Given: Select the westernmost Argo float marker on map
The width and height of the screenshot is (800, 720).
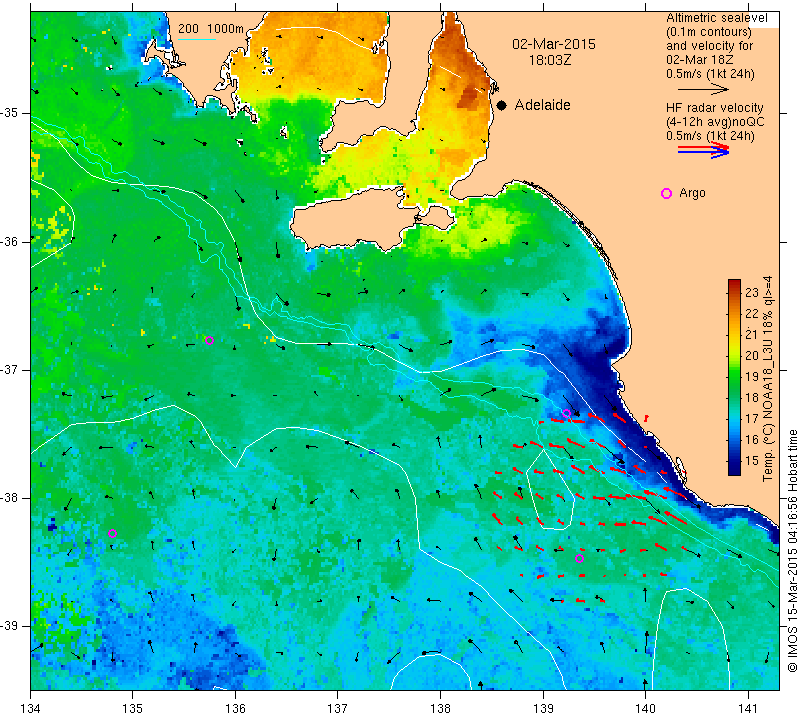Looking at the screenshot, I should pyautogui.click(x=113, y=534).
